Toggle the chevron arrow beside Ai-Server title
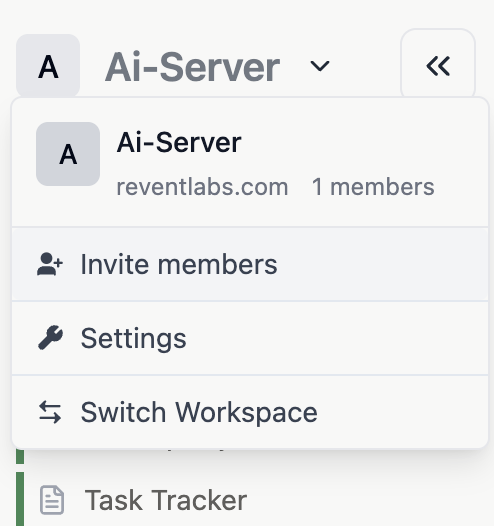Viewport: 494px width, 526px height. 320,66
